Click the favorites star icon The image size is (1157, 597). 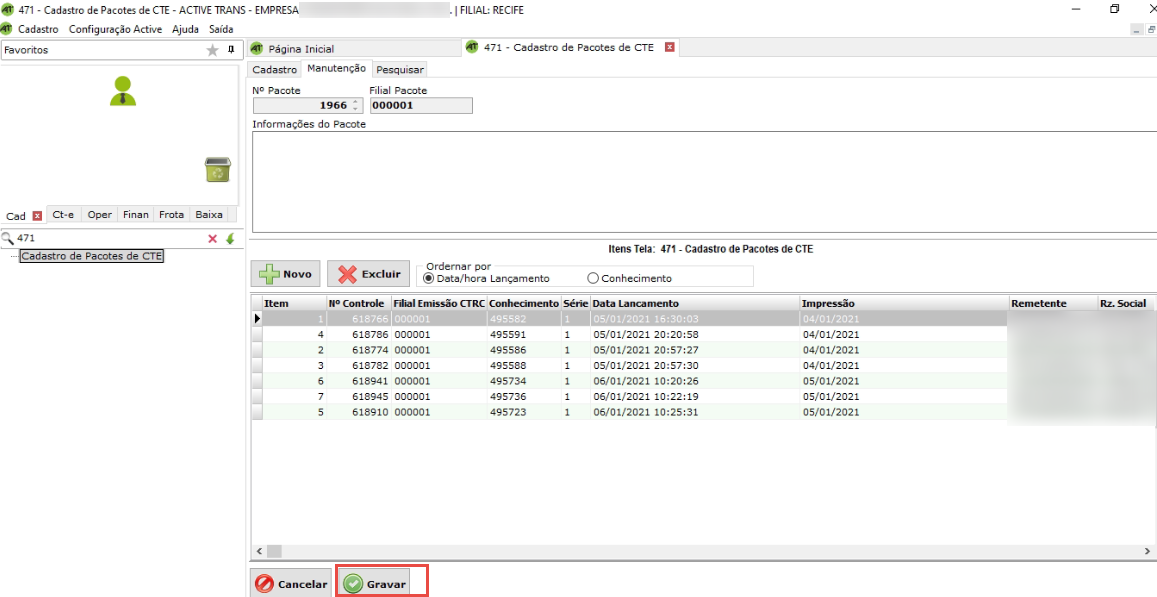(212, 50)
